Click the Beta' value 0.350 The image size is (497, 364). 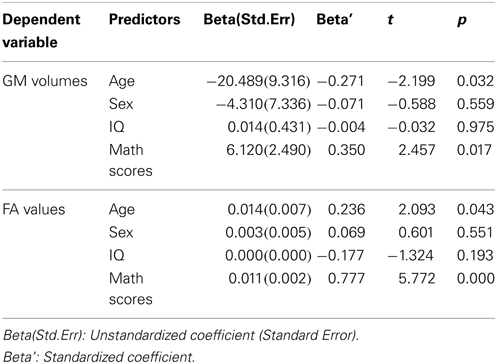point(346,150)
